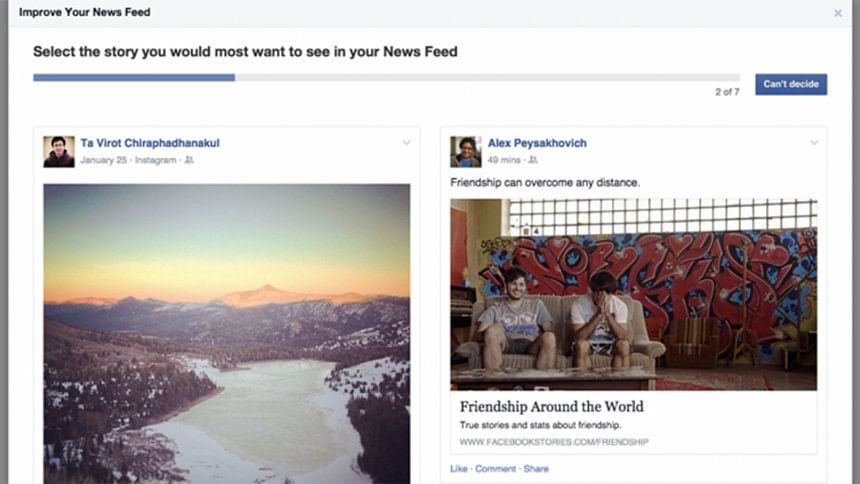Click Ta Virot Chiraphadhanakul's profile picture
This screenshot has width=860, height=484.
pos(59,151)
